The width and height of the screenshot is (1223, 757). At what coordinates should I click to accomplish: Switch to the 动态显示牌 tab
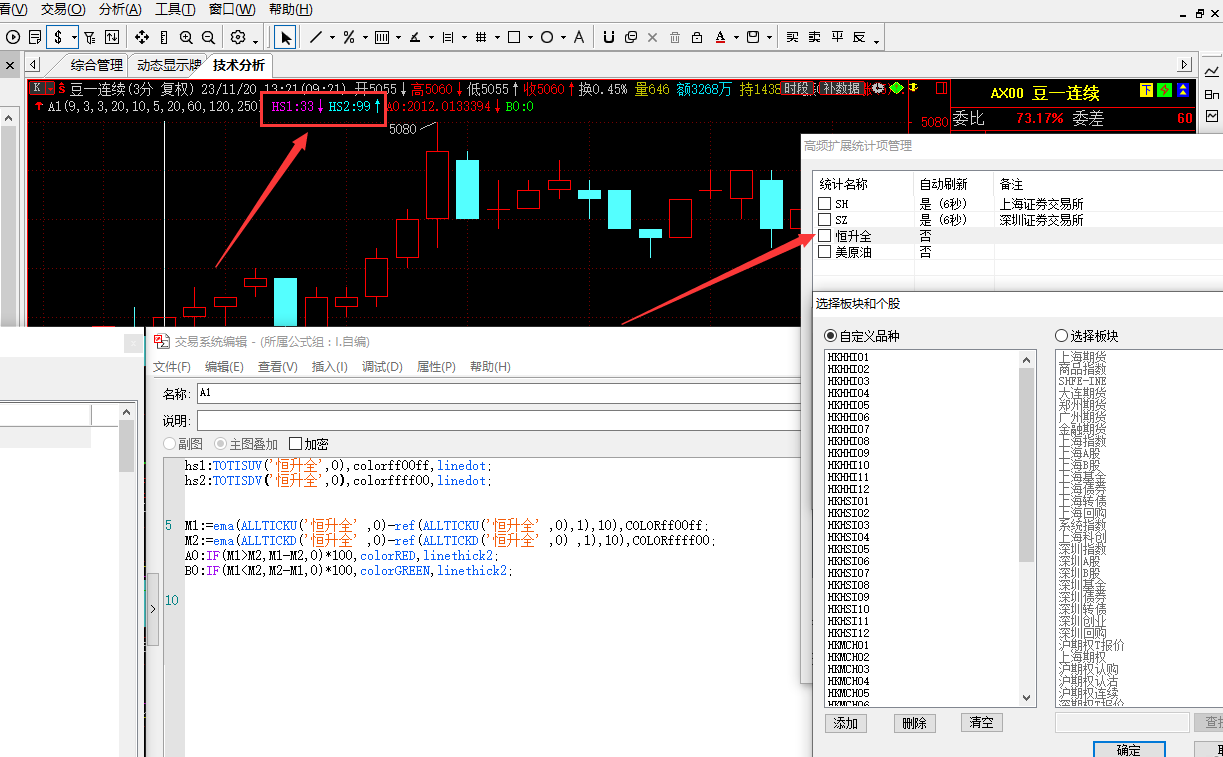point(169,65)
